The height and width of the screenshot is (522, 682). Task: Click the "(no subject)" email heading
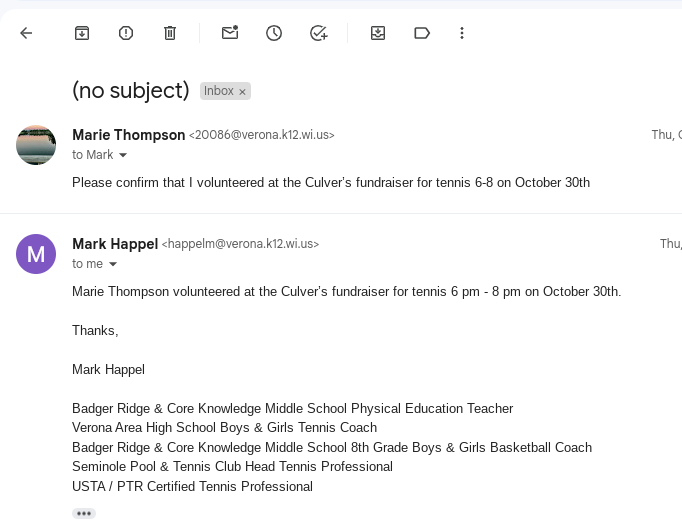(x=130, y=91)
